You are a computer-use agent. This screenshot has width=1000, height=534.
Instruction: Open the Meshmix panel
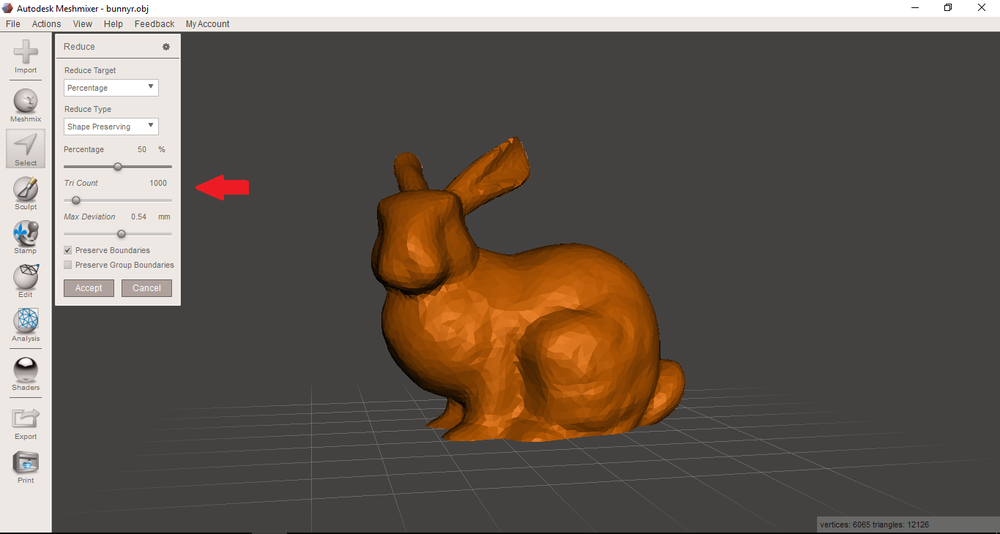pyautogui.click(x=26, y=105)
